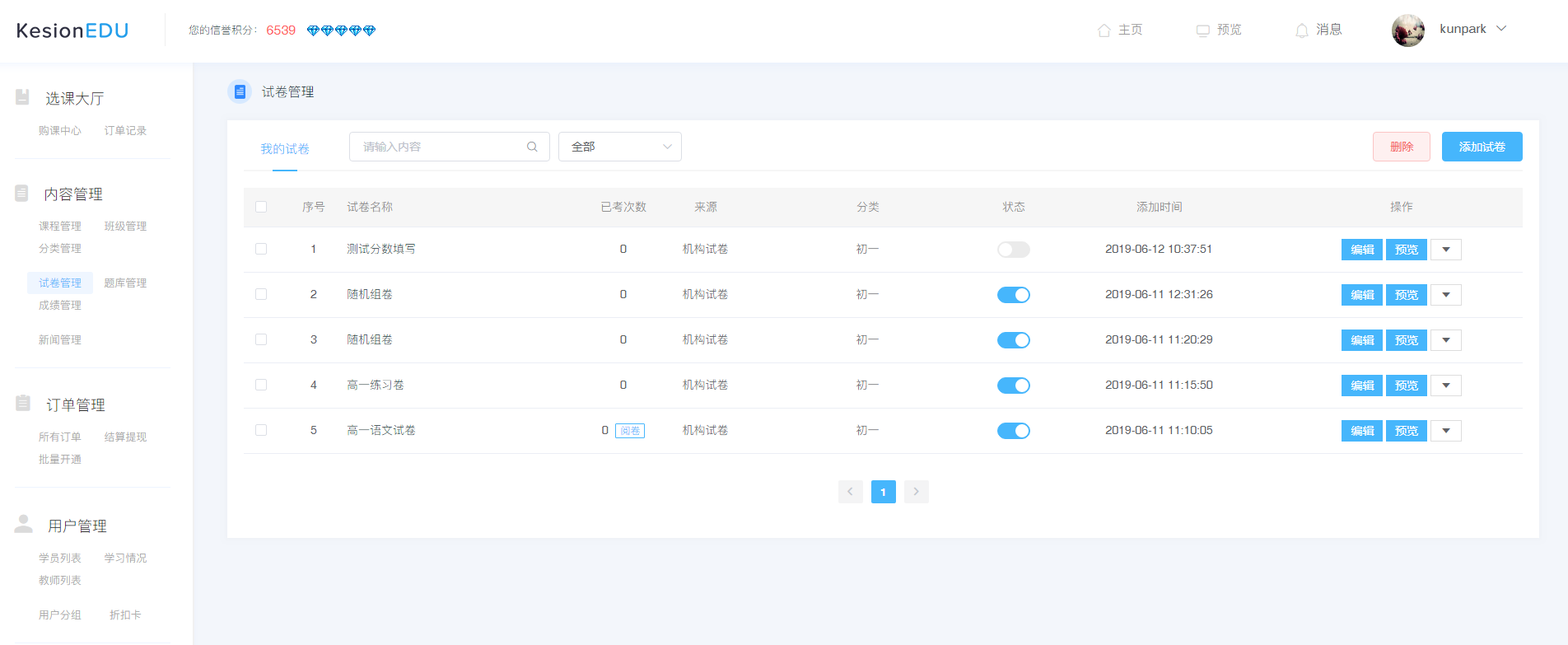Click the kunpark user avatar
The height and width of the screenshot is (645, 1568).
tap(1407, 30)
